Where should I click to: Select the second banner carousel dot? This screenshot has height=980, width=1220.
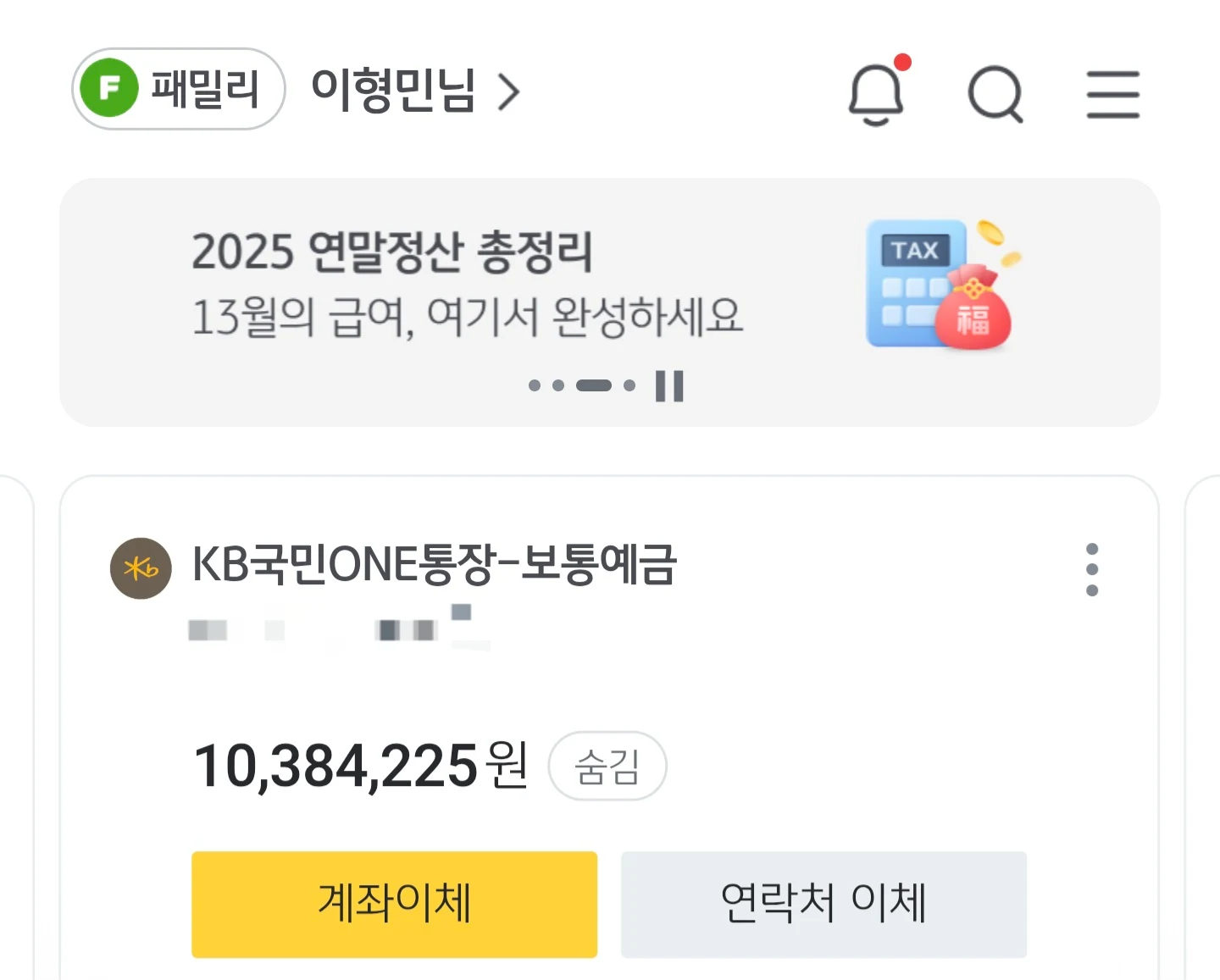(x=558, y=386)
